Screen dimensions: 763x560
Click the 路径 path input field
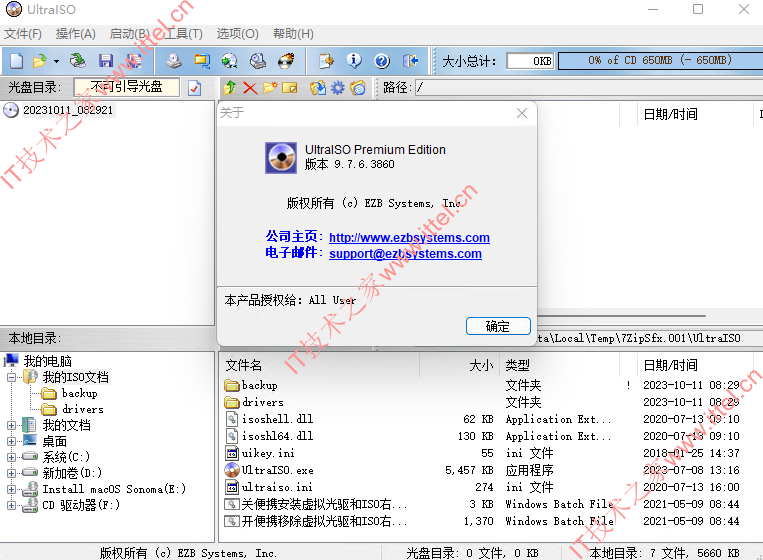tap(589, 88)
